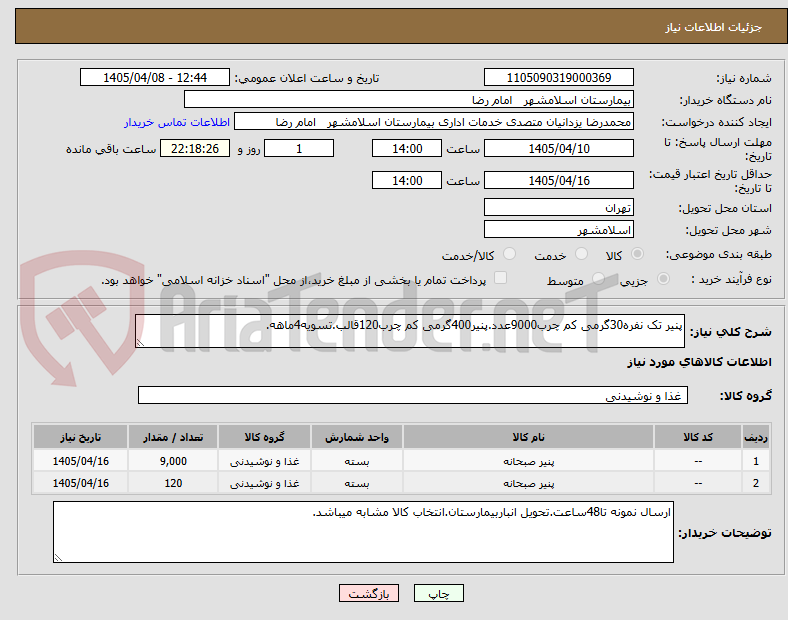Click the تعداد / مقدار column header
Screen dimensions: 788x620
pyautogui.click(x=173, y=437)
